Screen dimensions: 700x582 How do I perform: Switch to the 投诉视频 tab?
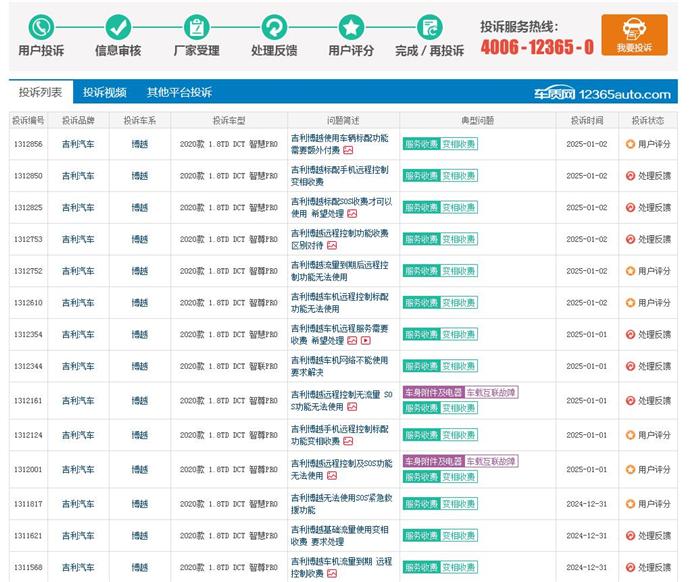[104, 92]
